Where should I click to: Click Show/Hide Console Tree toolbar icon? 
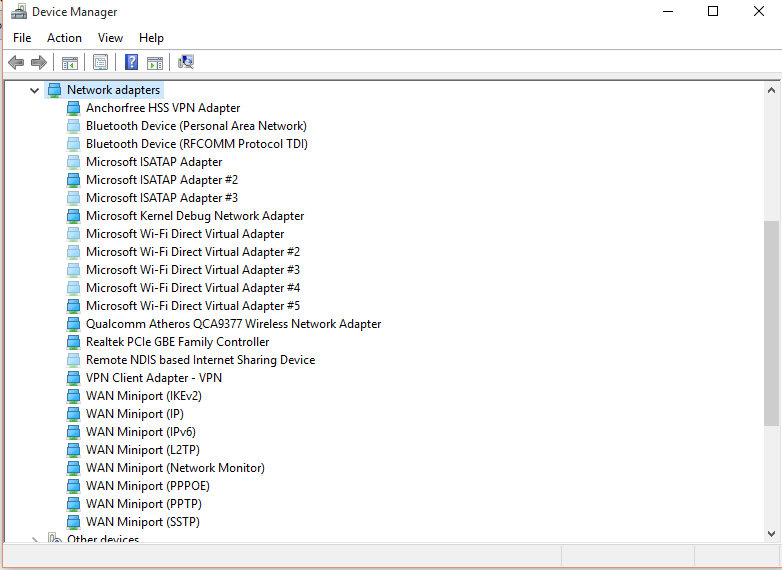point(70,63)
